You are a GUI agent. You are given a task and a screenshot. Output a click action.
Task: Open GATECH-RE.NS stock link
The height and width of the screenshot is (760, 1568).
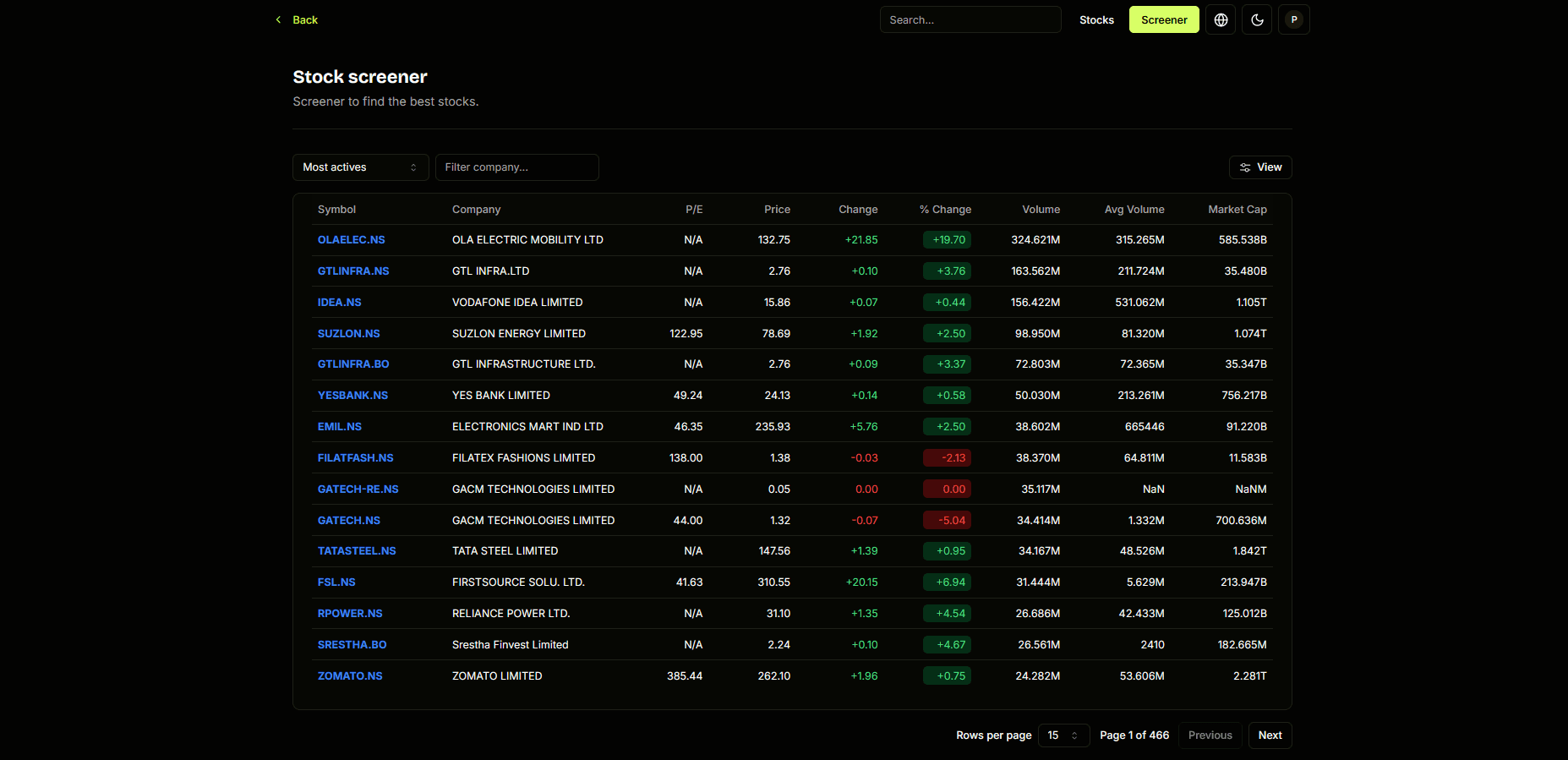[358, 489]
